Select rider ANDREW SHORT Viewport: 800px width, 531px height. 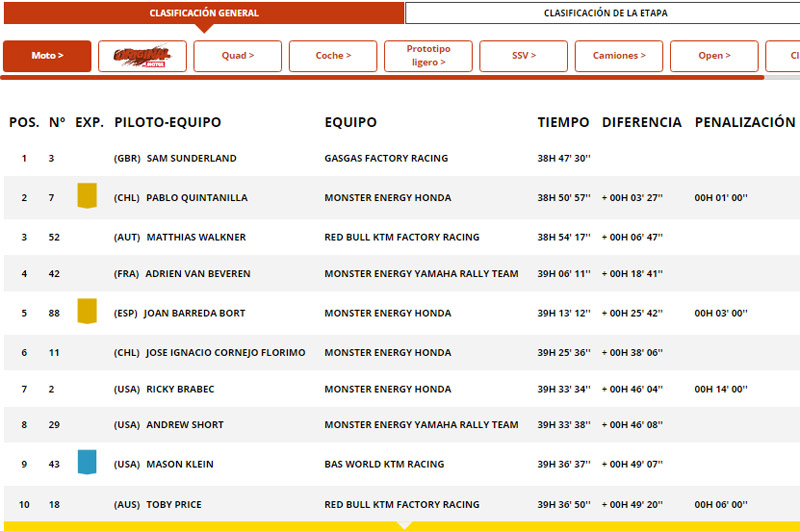(185, 424)
